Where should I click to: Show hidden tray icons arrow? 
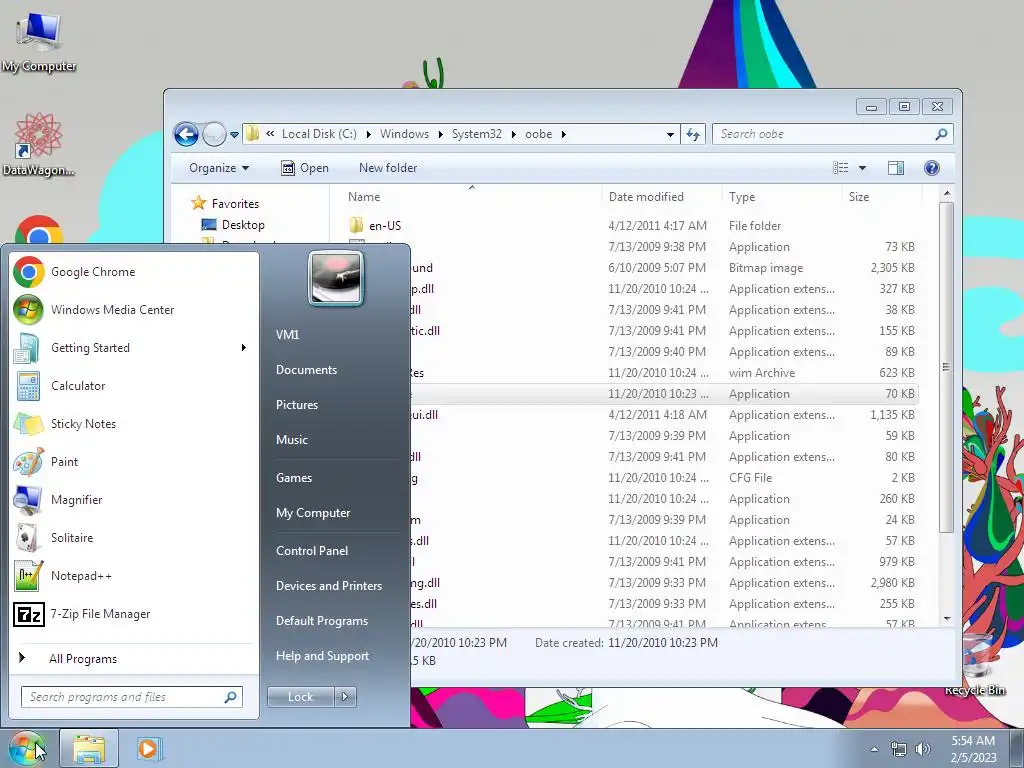(874, 749)
